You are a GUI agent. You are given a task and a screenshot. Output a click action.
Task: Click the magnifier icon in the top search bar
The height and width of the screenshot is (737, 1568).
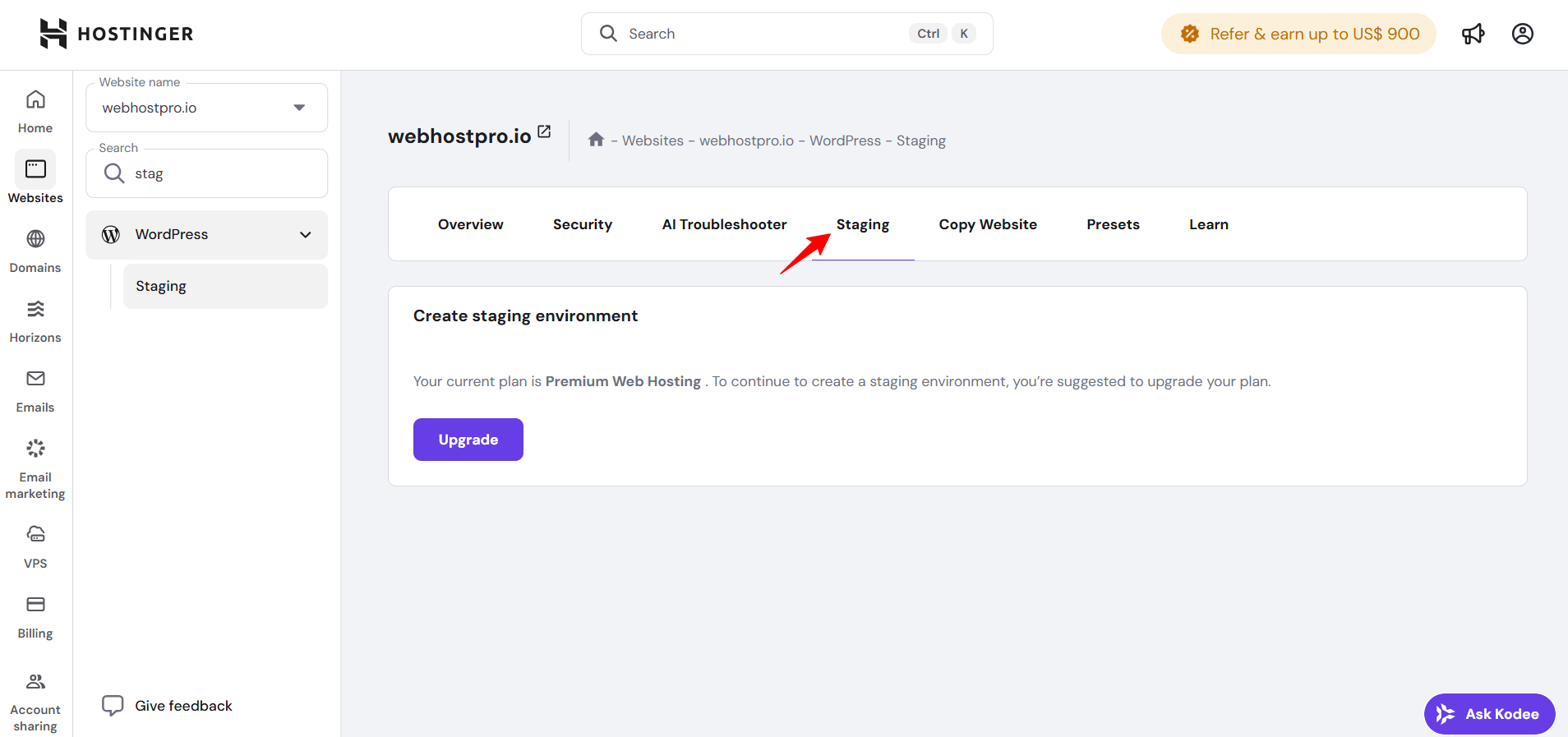(x=608, y=34)
